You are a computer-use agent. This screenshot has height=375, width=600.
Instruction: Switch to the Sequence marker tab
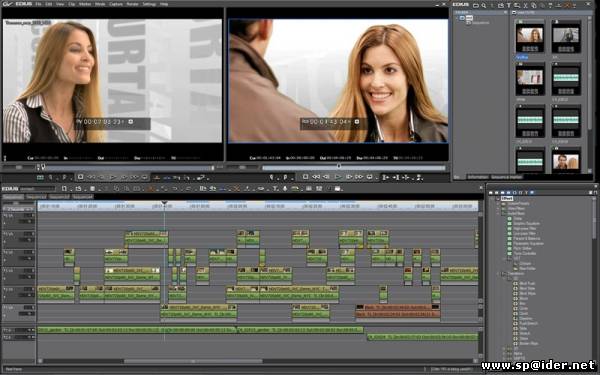(x=506, y=177)
